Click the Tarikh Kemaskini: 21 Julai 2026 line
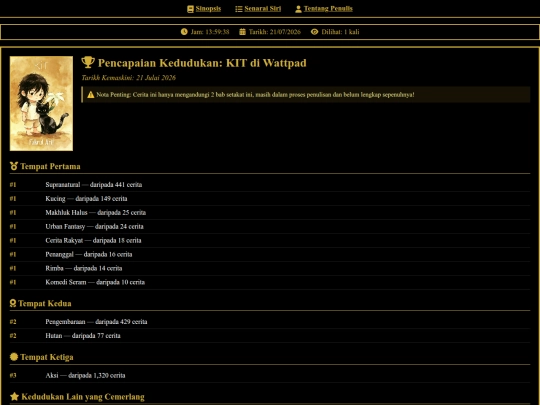This screenshot has height=405, width=540. (x=128, y=77)
